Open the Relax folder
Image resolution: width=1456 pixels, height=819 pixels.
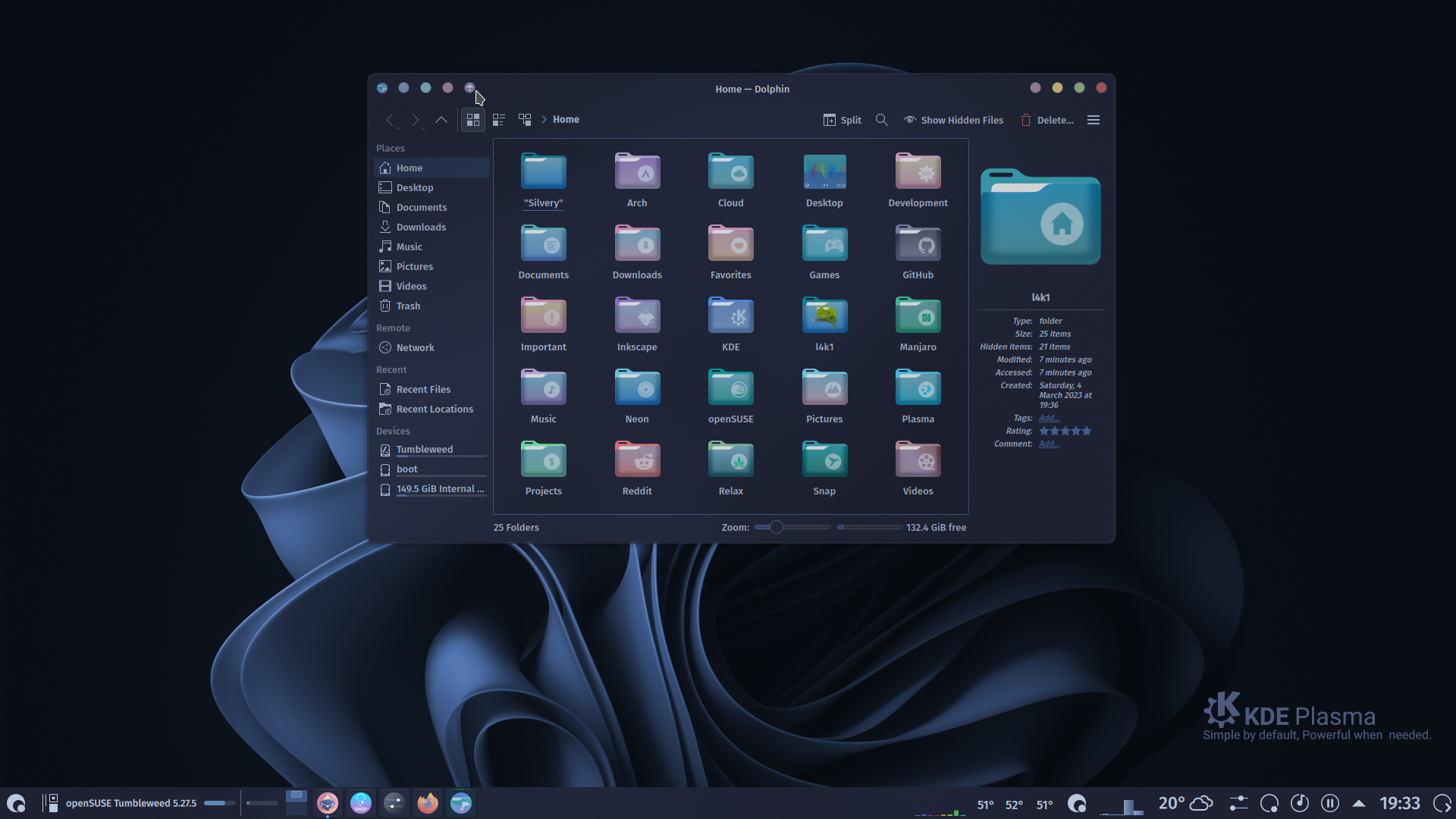pos(731,468)
